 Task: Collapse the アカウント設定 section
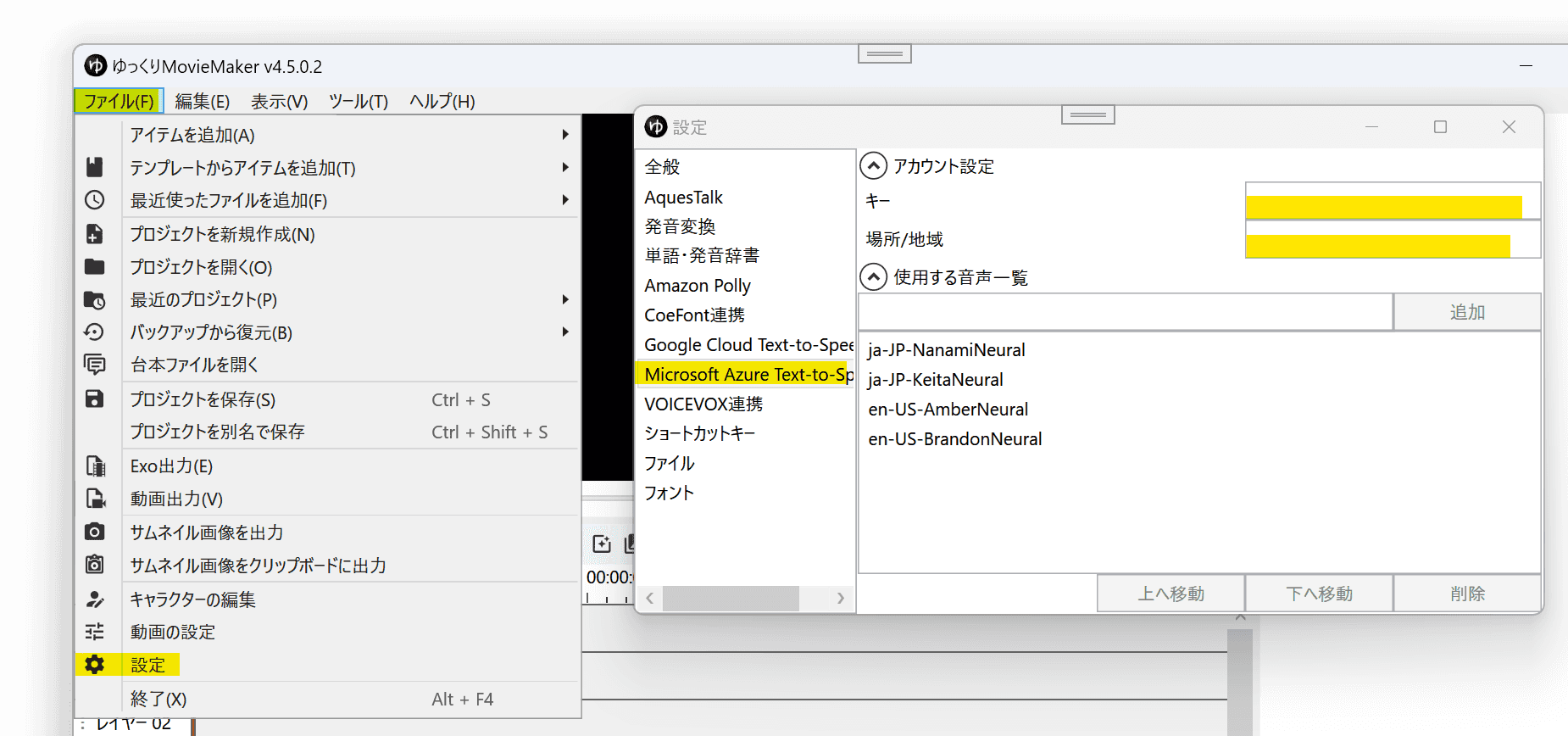pyautogui.click(x=874, y=166)
